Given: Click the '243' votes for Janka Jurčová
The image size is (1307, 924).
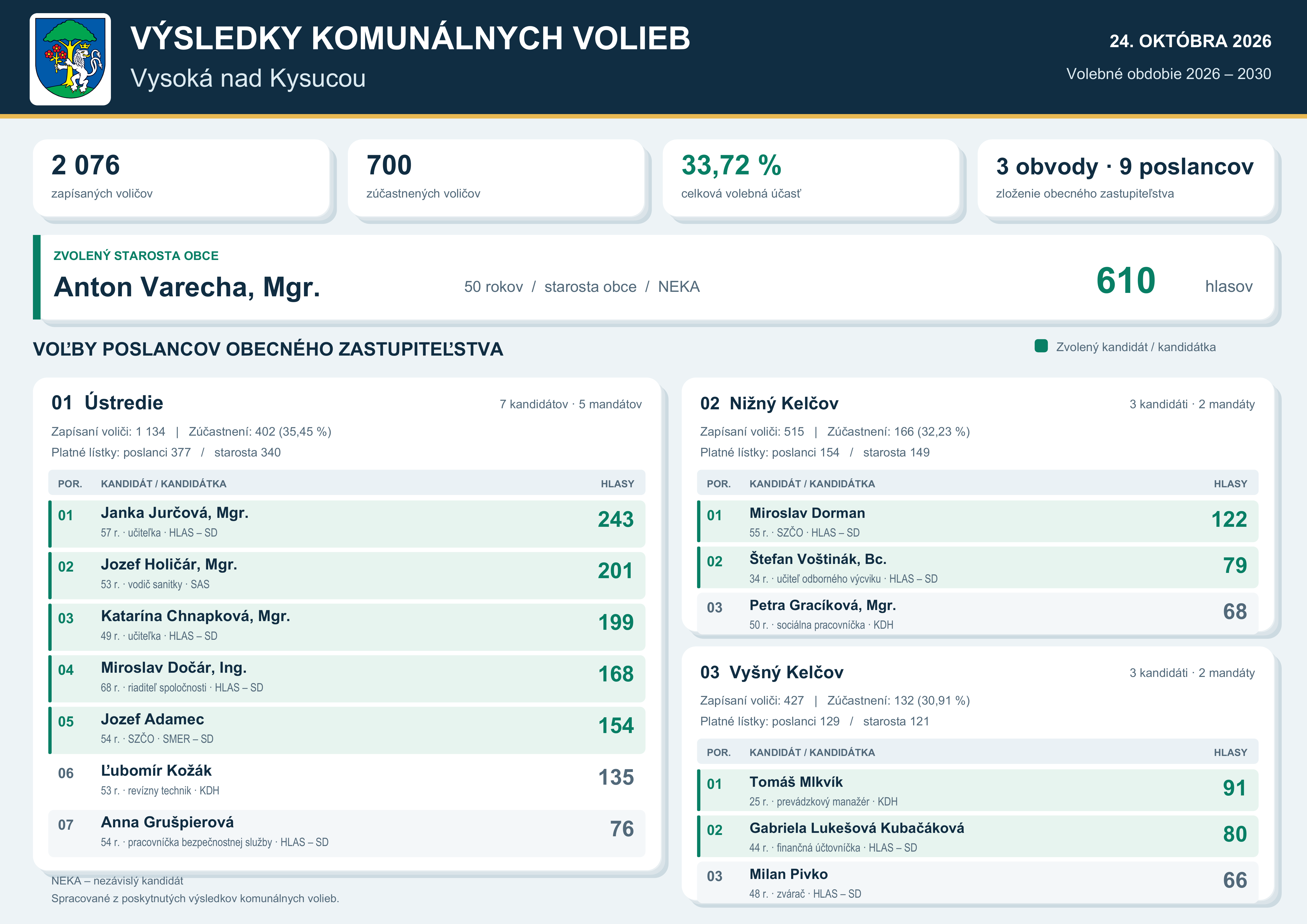Looking at the screenshot, I should click(615, 519).
